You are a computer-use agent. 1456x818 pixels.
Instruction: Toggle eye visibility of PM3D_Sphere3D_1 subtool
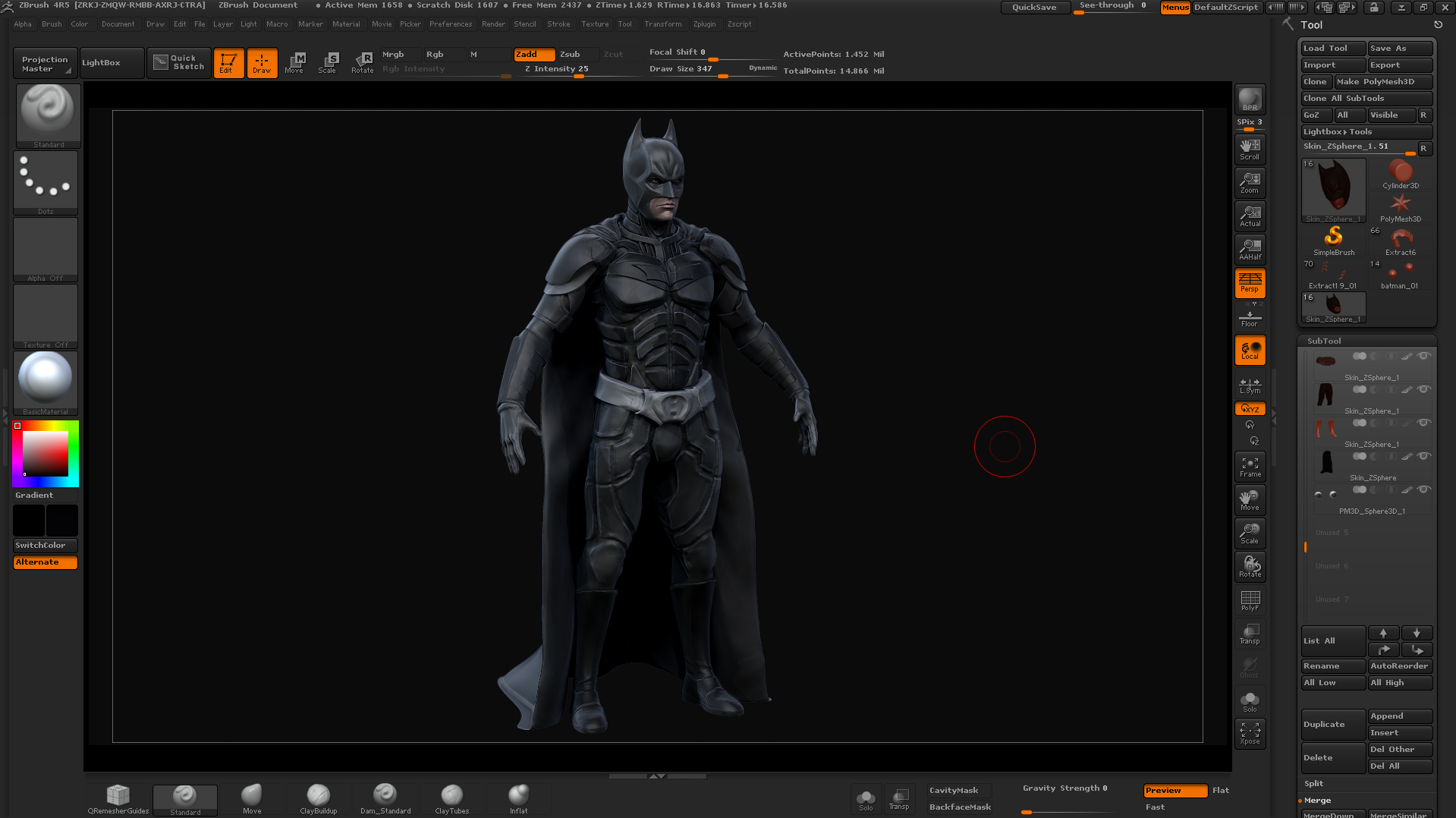(x=1424, y=489)
